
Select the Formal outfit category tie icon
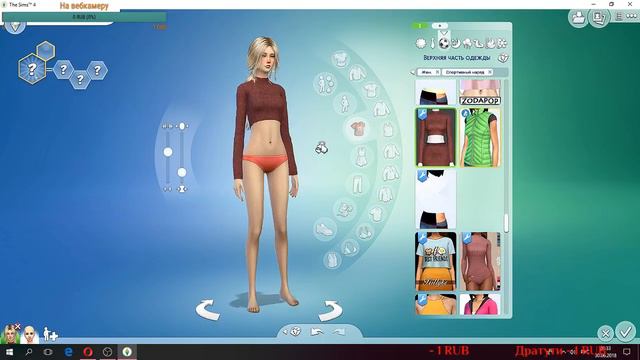433,43
